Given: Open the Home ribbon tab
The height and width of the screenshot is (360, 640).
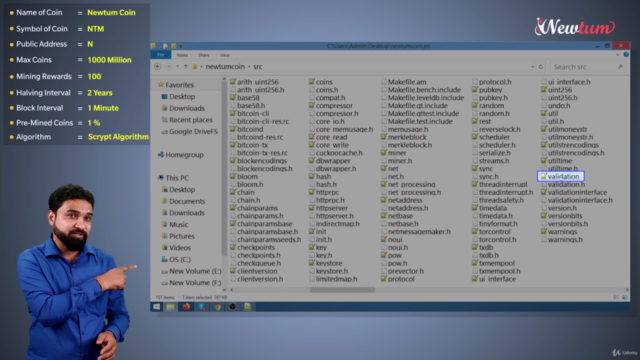Looking at the screenshot, I should [x=182, y=55].
